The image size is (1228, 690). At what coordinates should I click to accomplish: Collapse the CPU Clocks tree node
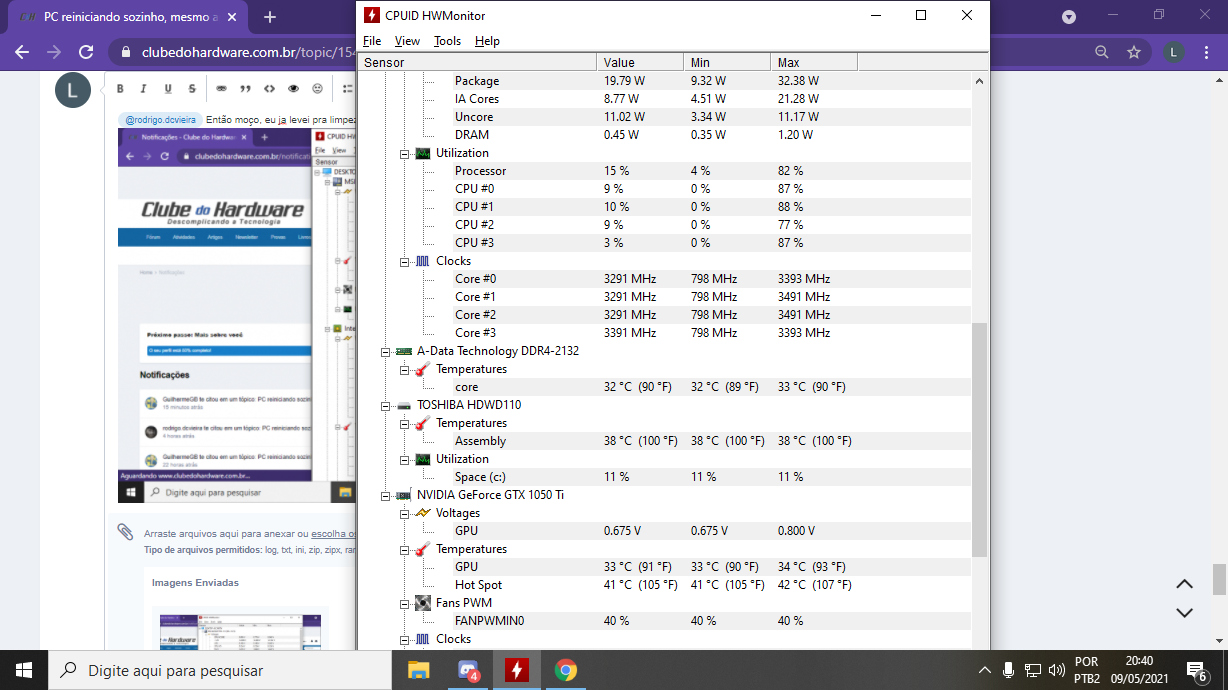point(405,261)
